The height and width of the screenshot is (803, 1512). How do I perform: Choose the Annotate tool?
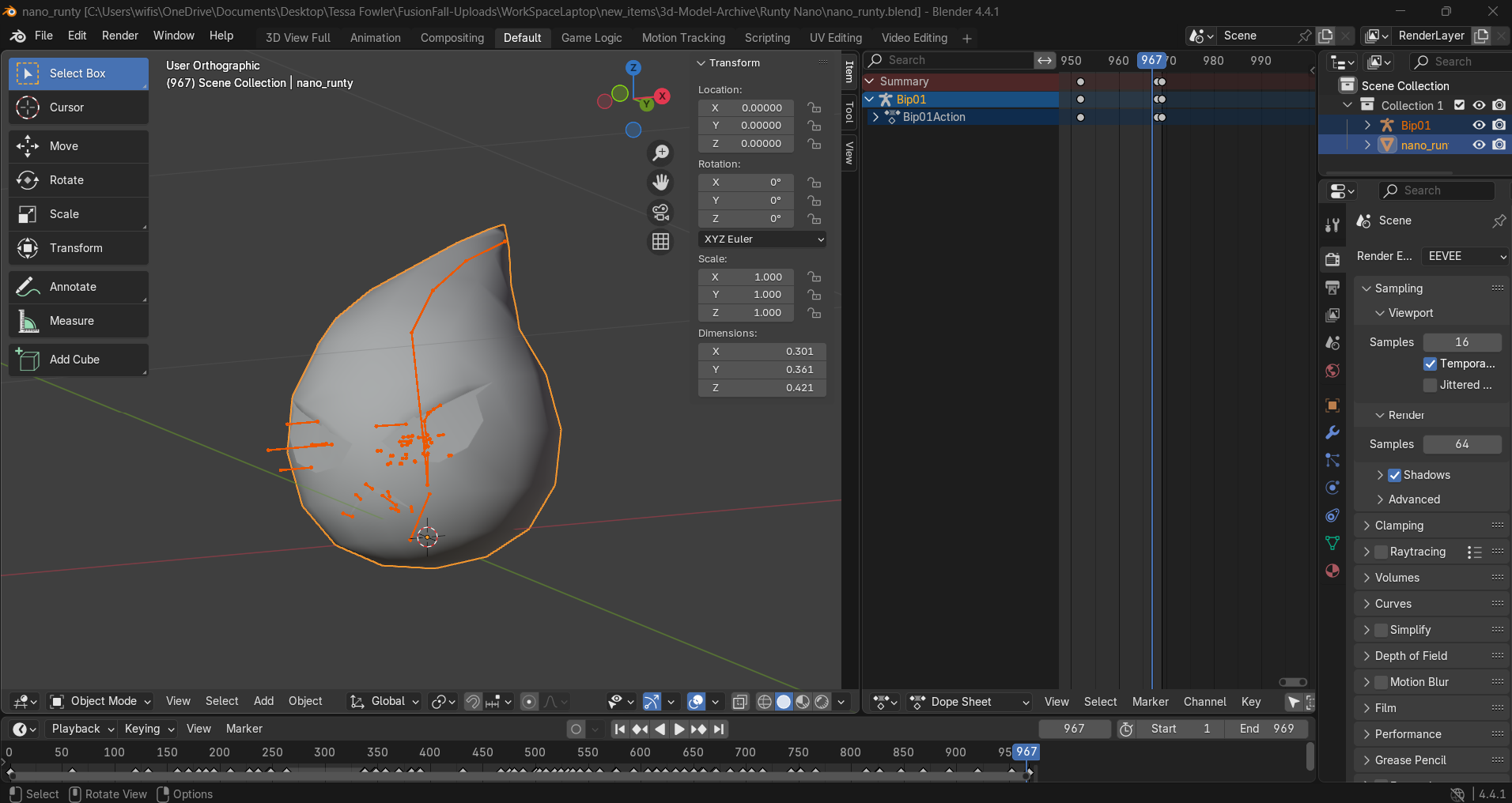point(78,287)
